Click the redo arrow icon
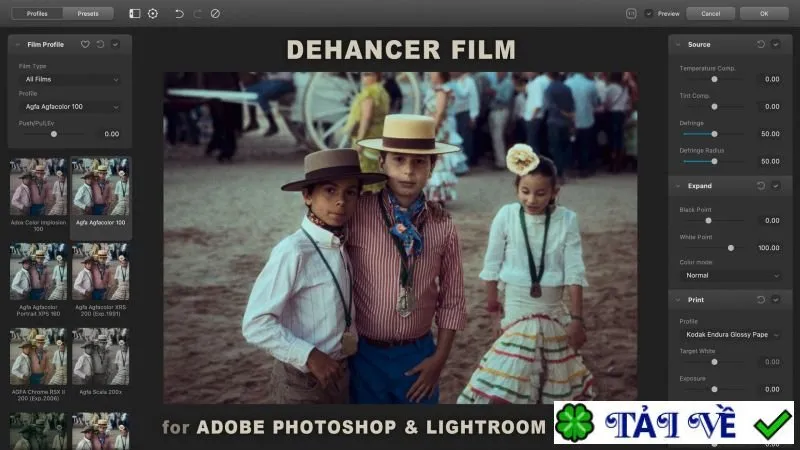This screenshot has height=450, width=800. tap(197, 14)
